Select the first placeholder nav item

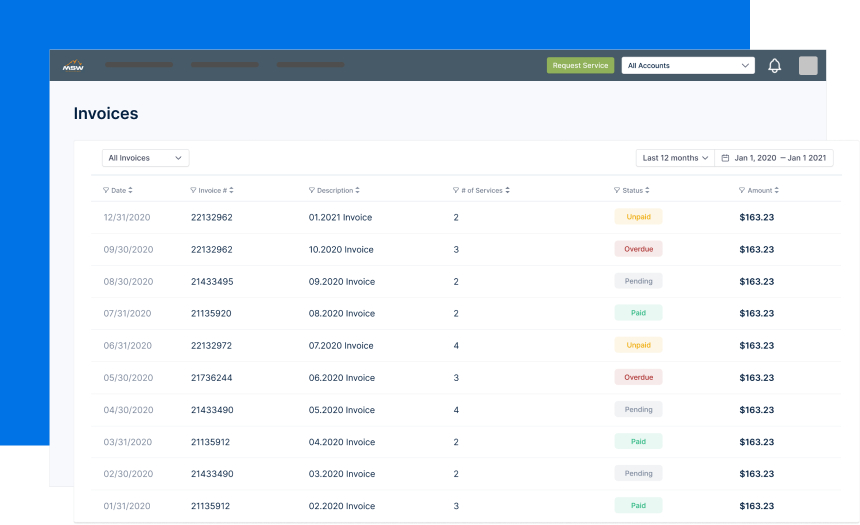[139, 65]
